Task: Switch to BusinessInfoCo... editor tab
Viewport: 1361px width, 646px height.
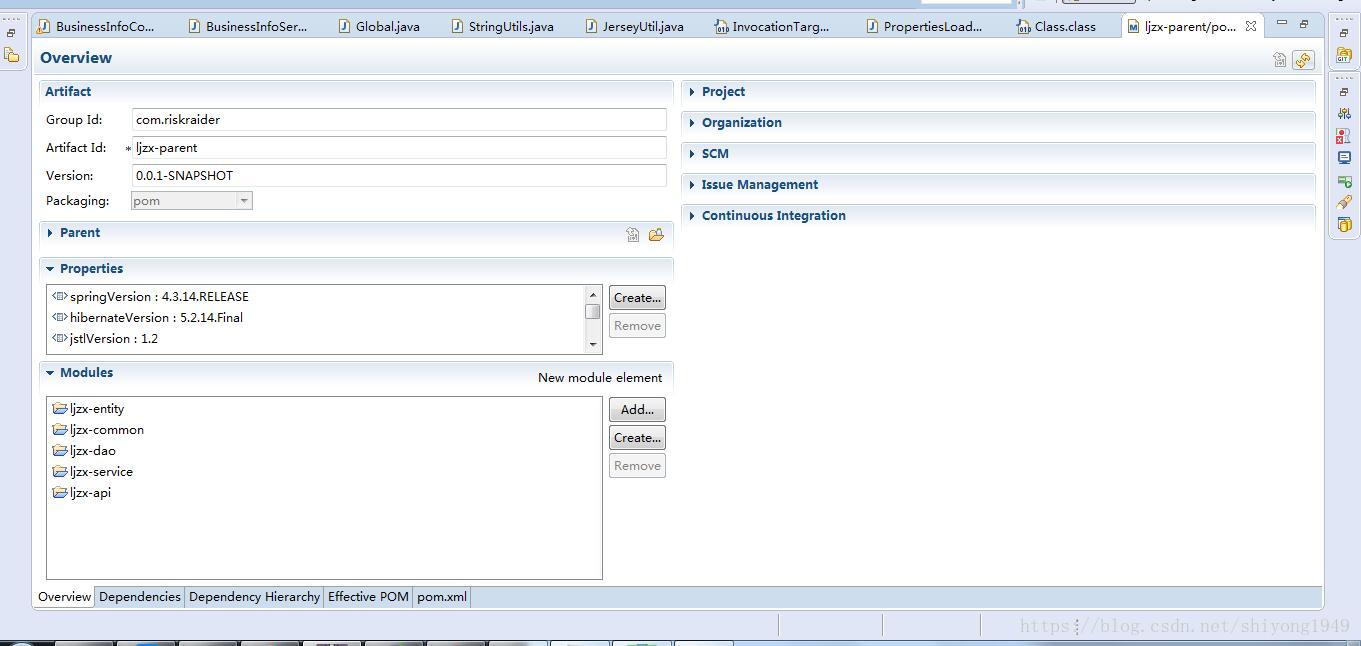Action: [96, 26]
